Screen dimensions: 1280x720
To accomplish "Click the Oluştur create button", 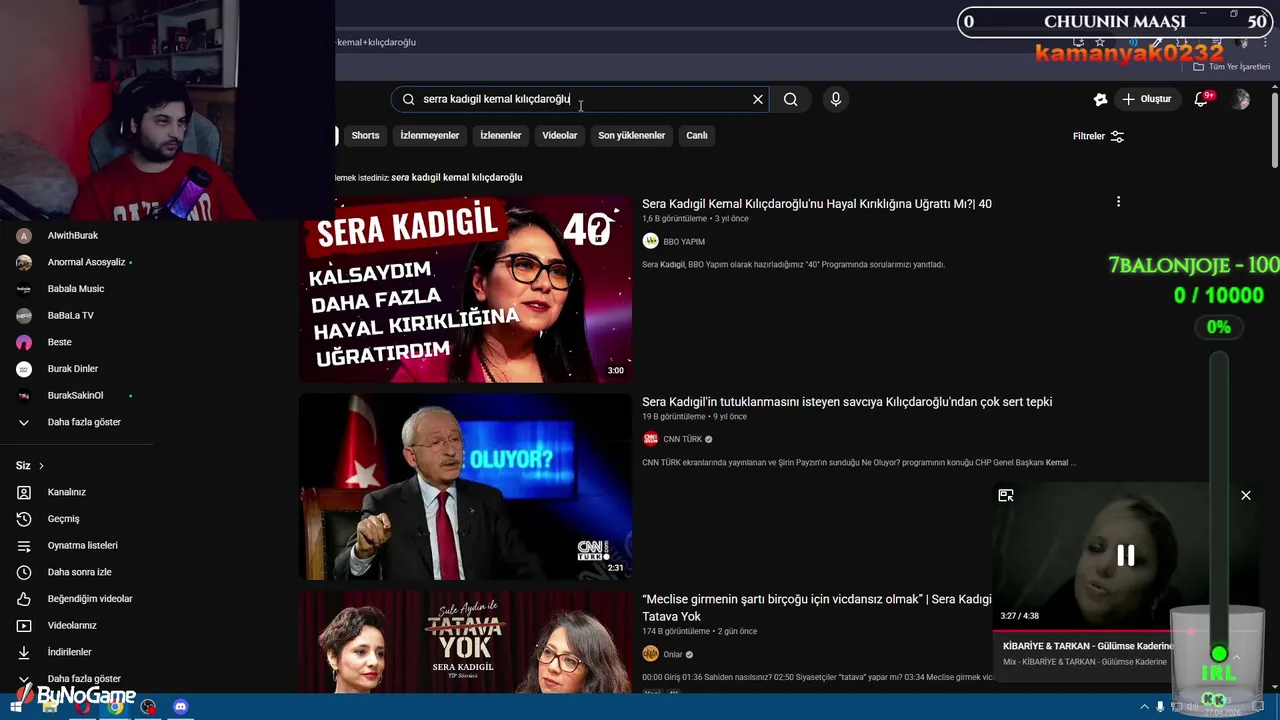I will [x=1146, y=99].
